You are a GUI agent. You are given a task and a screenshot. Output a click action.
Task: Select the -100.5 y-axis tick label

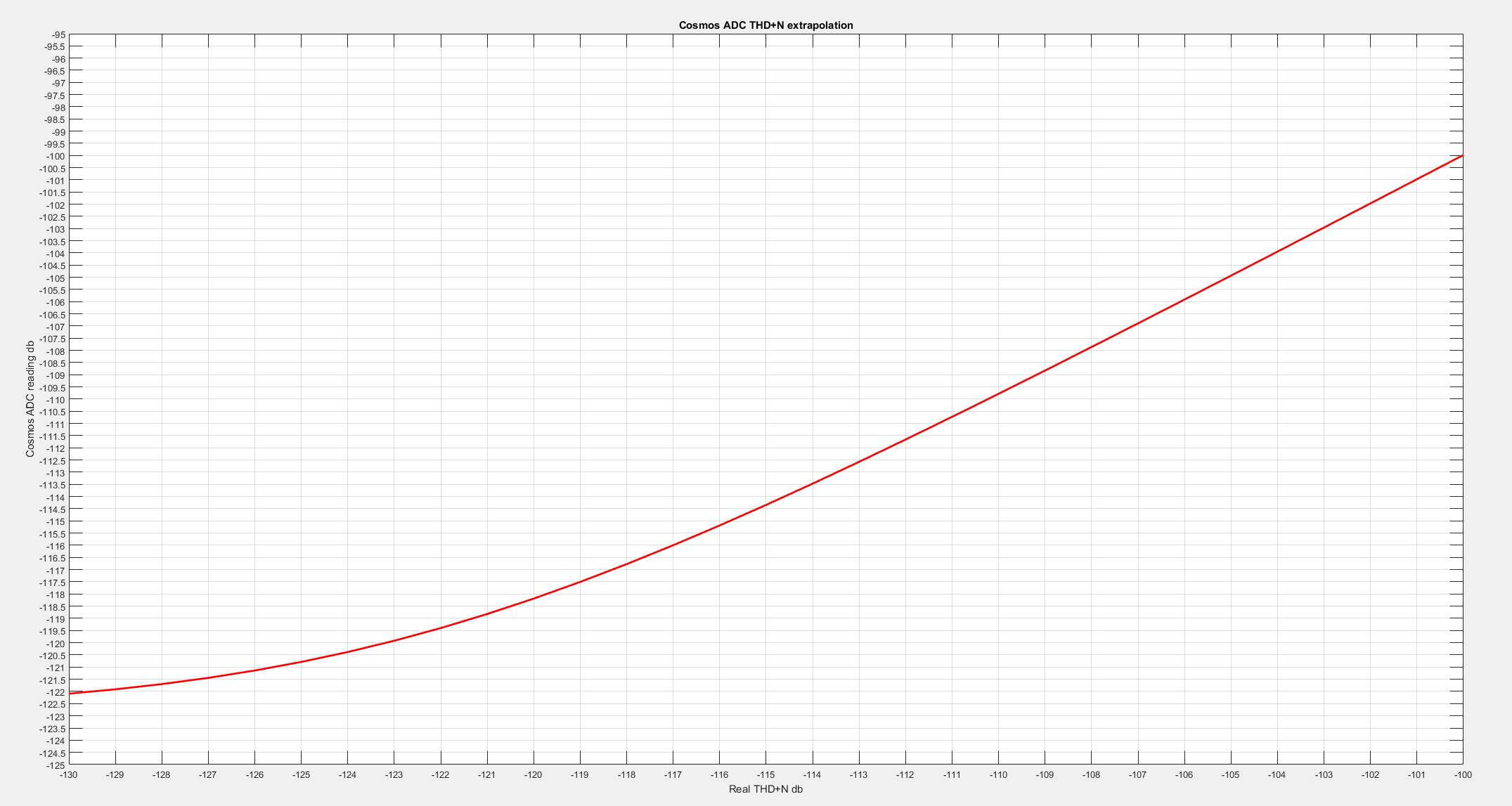point(53,169)
